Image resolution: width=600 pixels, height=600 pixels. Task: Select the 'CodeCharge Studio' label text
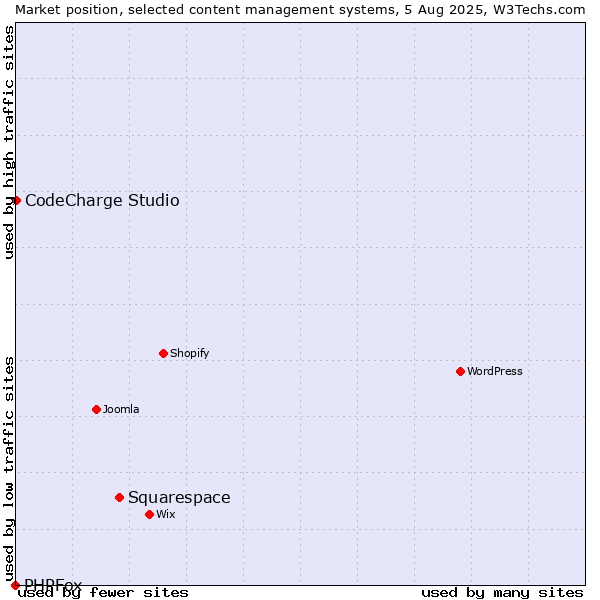102,201
